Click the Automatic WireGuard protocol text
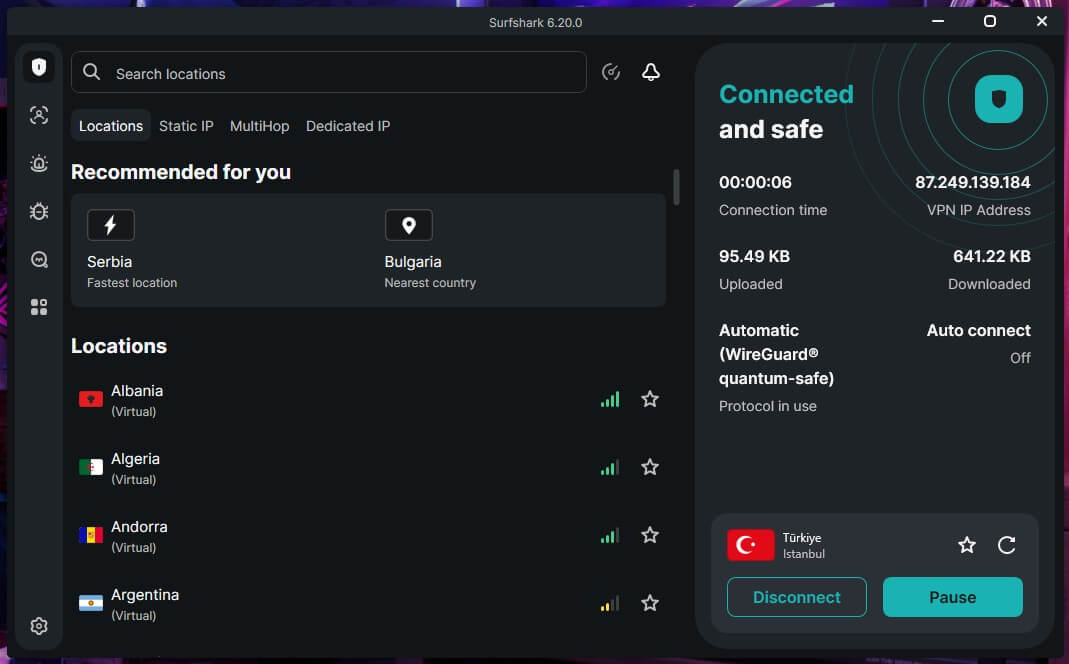 (x=776, y=354)
